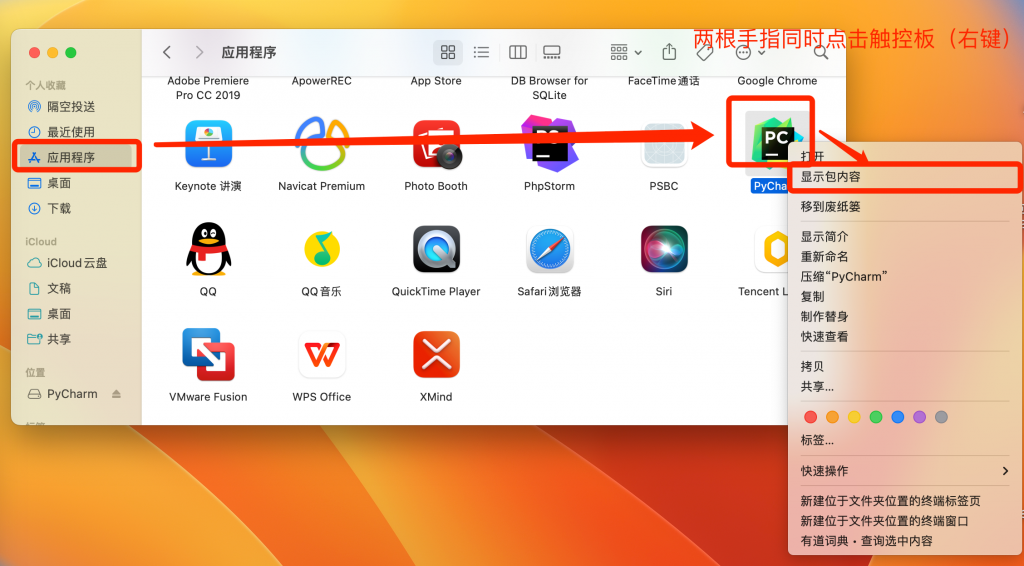1024x566 pixels.
Task: Click the Finder search magnifier icon
Action: click(x=821, y=53)
